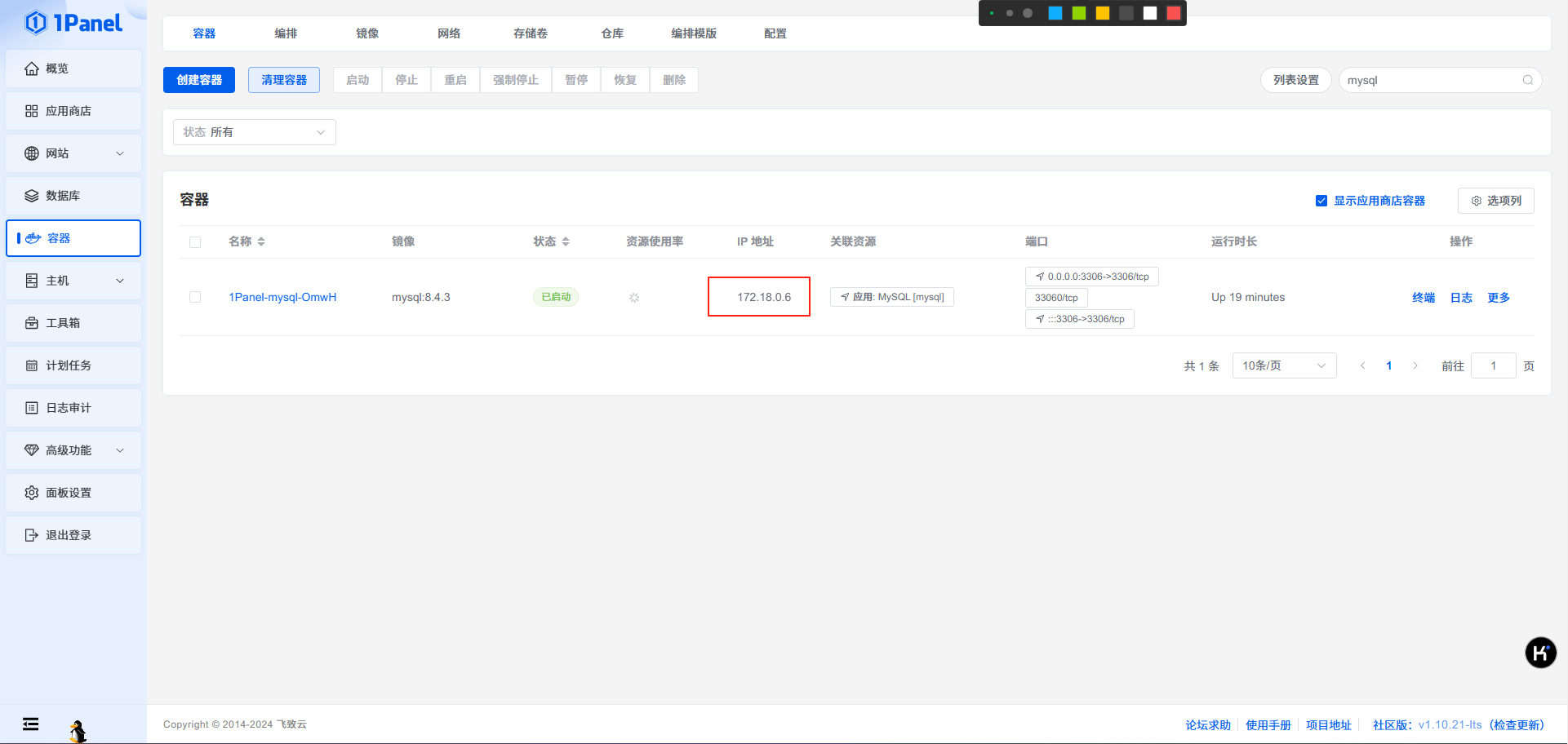The image size is (1568, 744).
Task: Switch to the 网络 tab
Action: click(x=448, y=33)
